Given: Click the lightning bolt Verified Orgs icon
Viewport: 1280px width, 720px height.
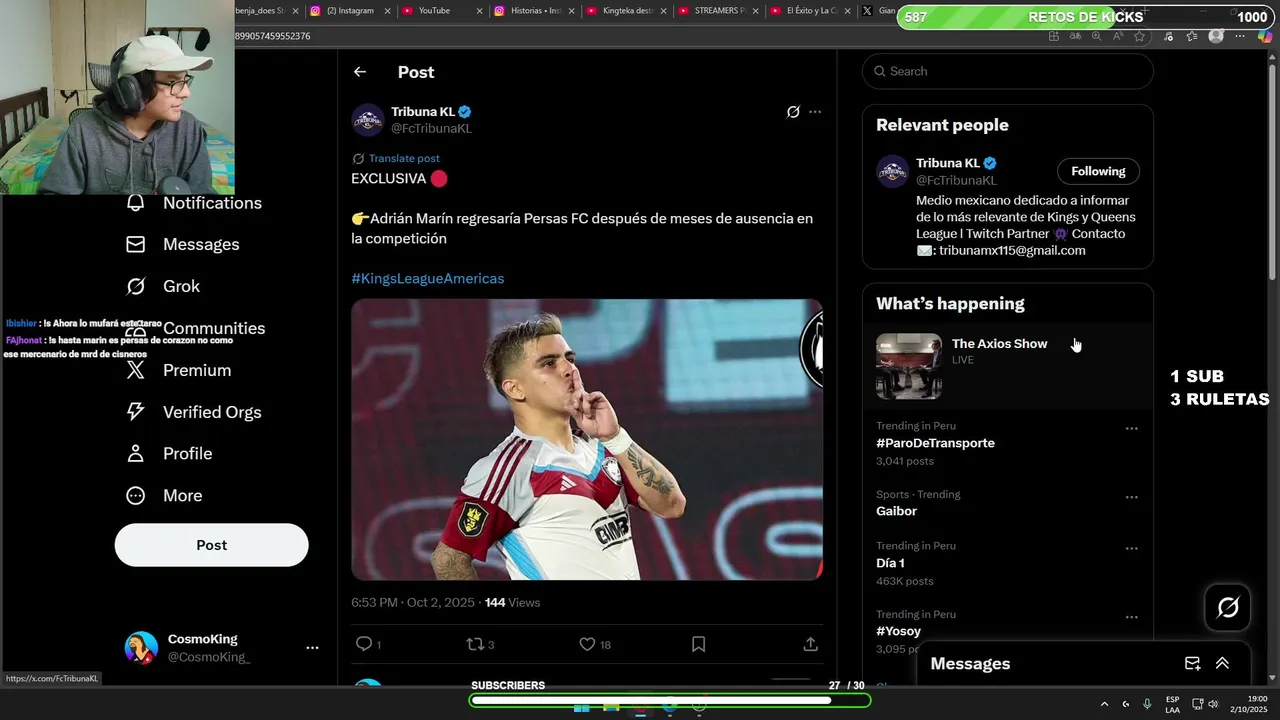Looking at the screenshot, I should coord(136,412).
